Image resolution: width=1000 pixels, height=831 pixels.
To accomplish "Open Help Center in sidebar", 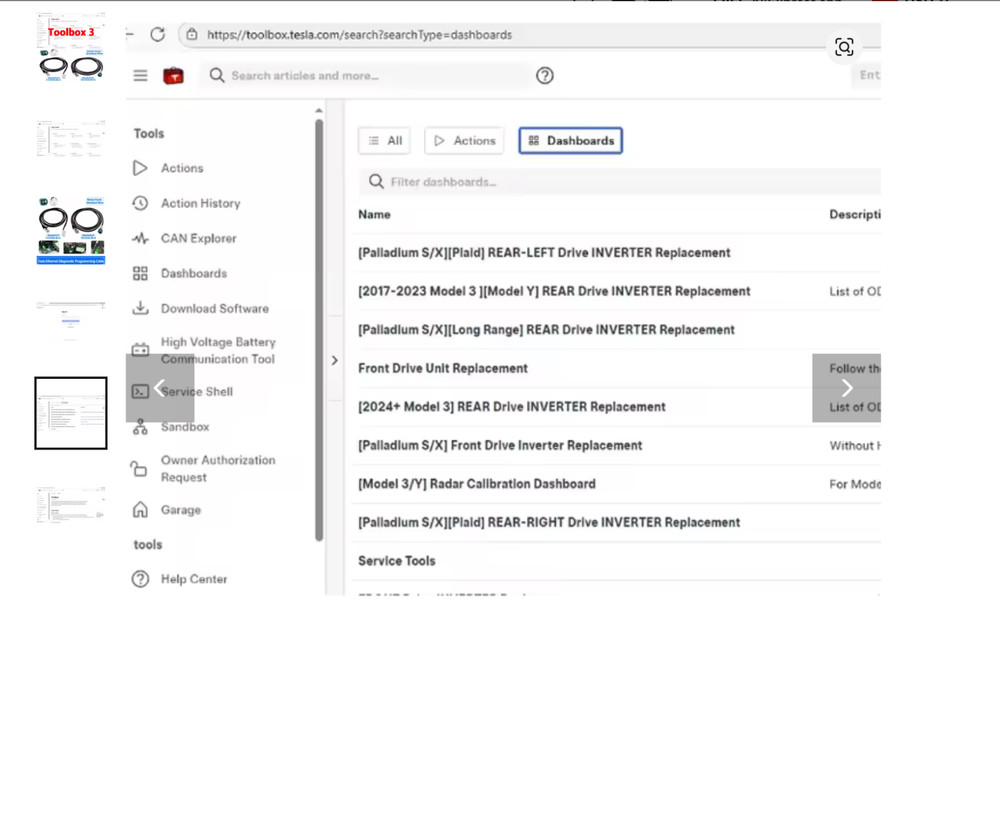I will pyautogui.click(x=194, y=579).
